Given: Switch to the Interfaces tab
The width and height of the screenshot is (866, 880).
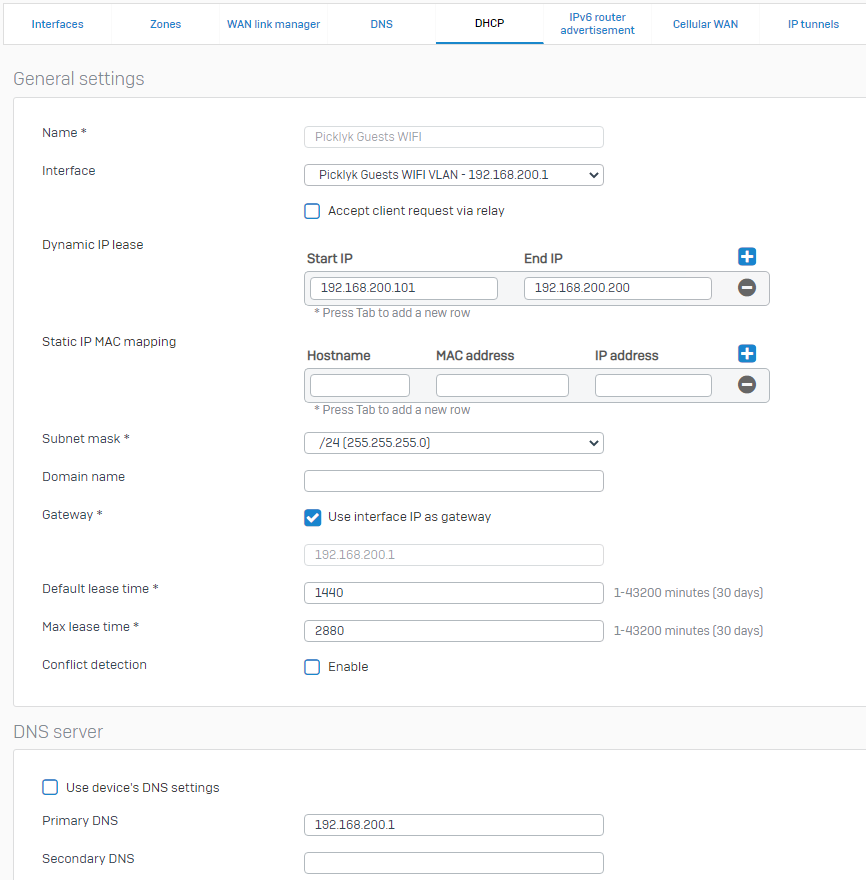Looking at the screenshot, I should [x=57, y=24].
